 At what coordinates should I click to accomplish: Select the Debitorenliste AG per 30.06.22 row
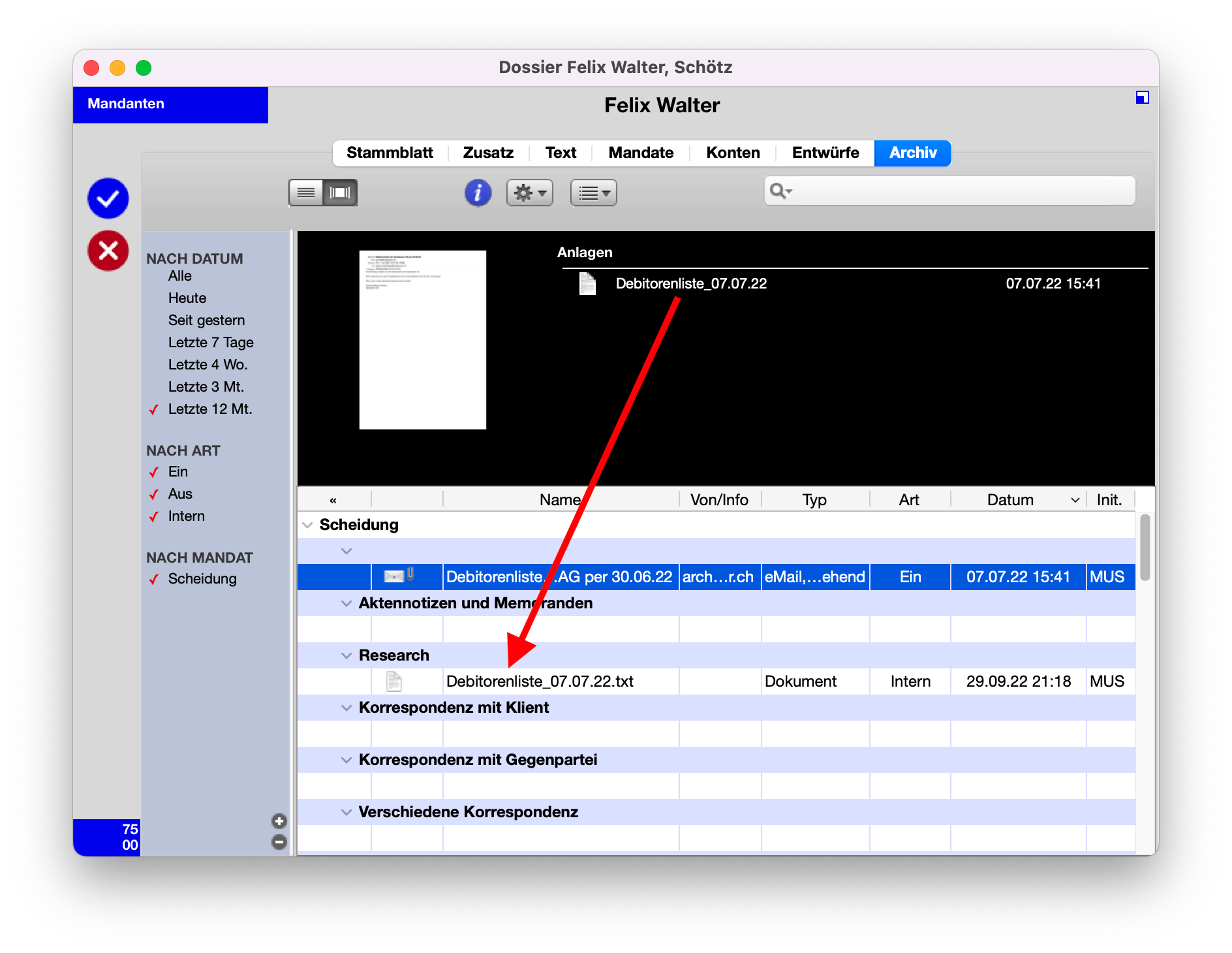tap(716, 577)
